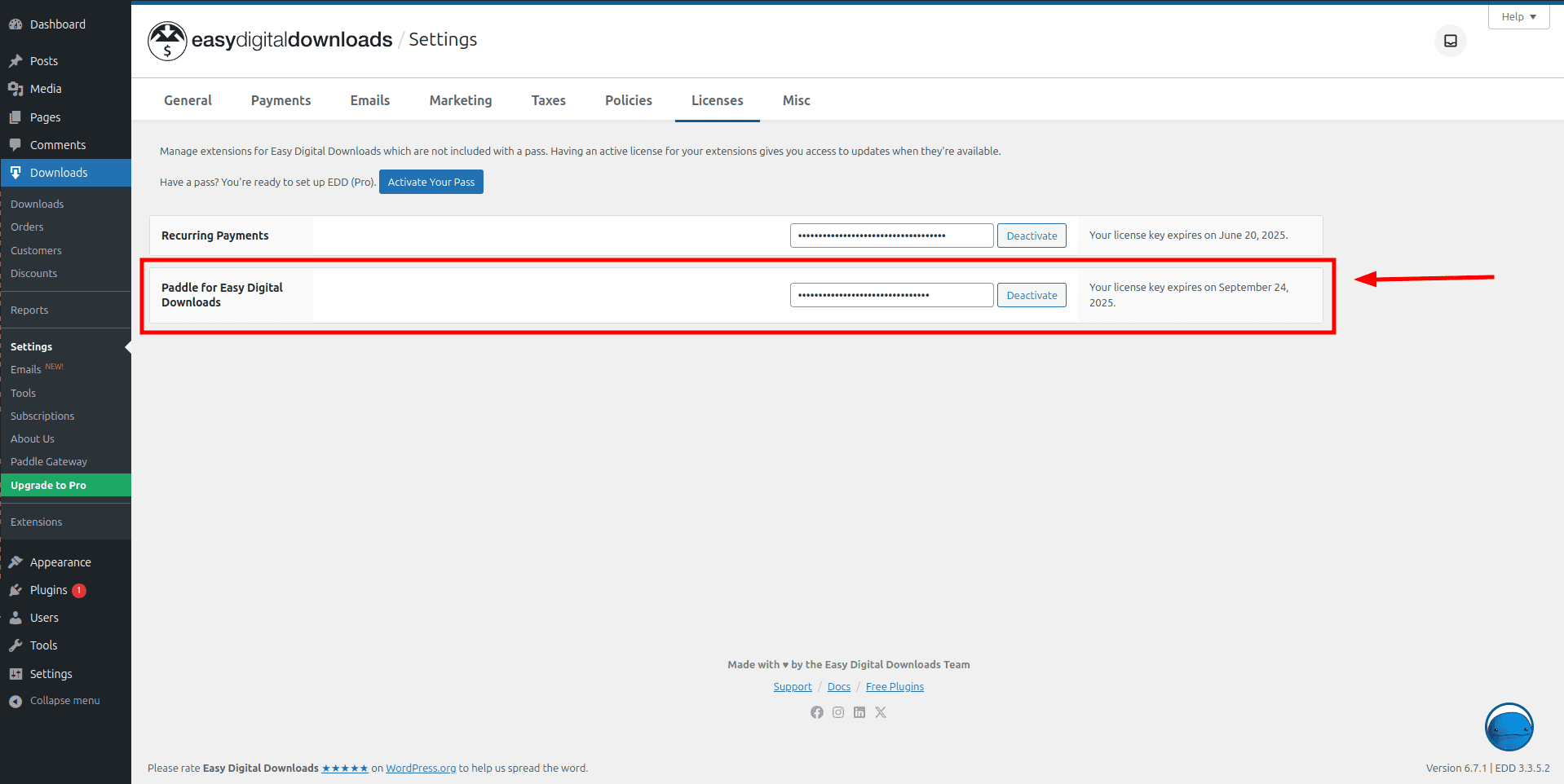Switch to the Emails tab
The width and height of the screenshot is (1564, 784).
click(370, 100)
